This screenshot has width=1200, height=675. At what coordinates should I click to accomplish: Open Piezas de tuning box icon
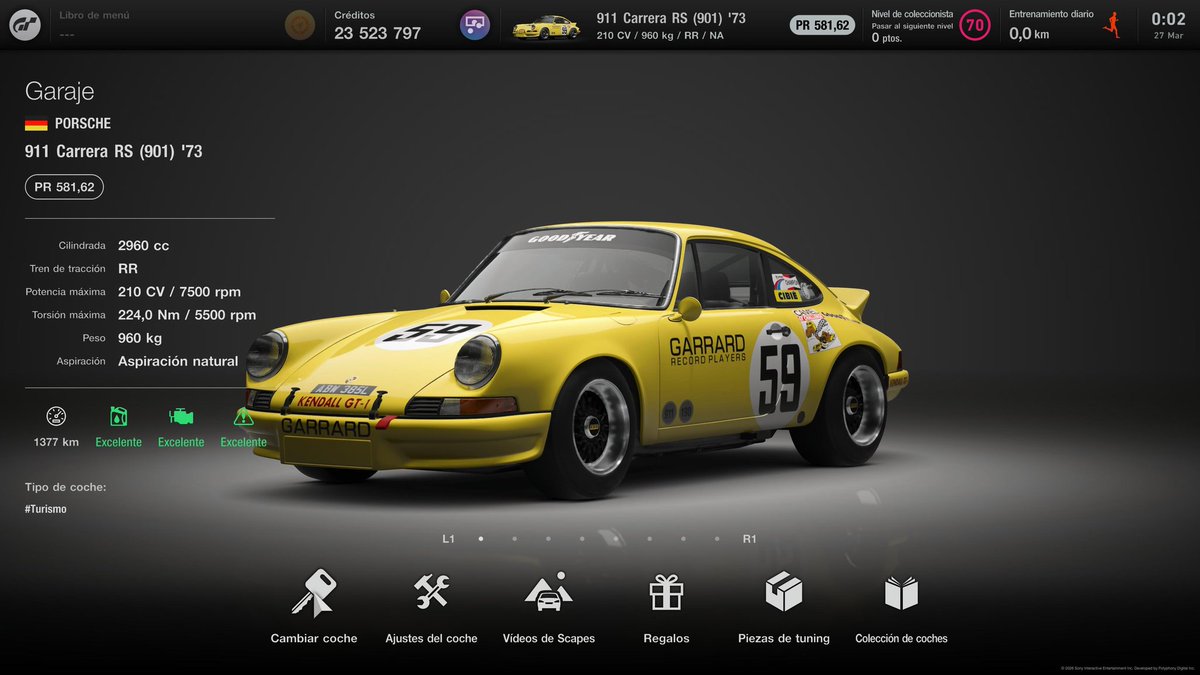coord(783,592)
